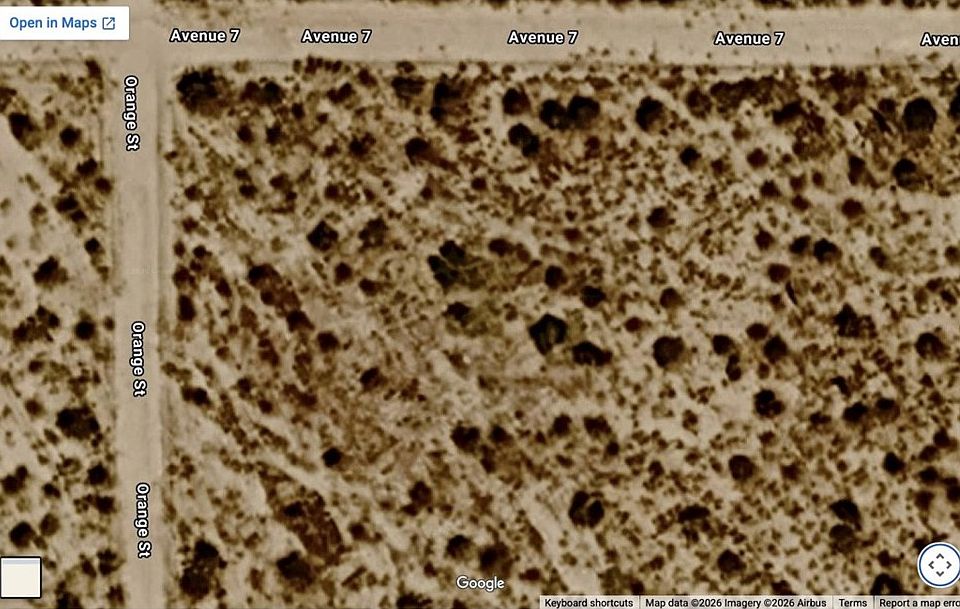Click the middle Orange St label
Screen dimensions: 960x609
pyautogui.click(x=139, y=359)
